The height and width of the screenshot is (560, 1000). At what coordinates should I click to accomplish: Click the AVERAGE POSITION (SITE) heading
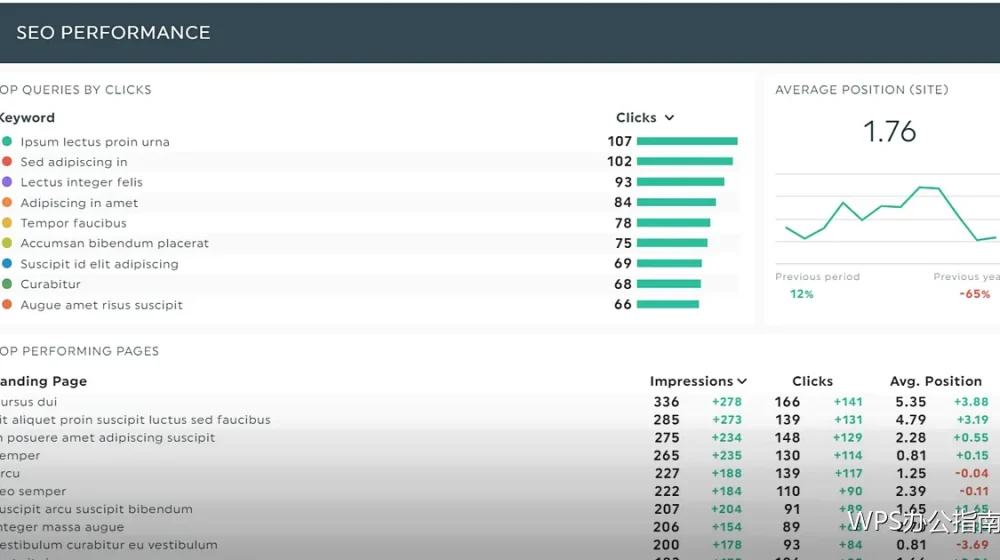pos(862,90)
